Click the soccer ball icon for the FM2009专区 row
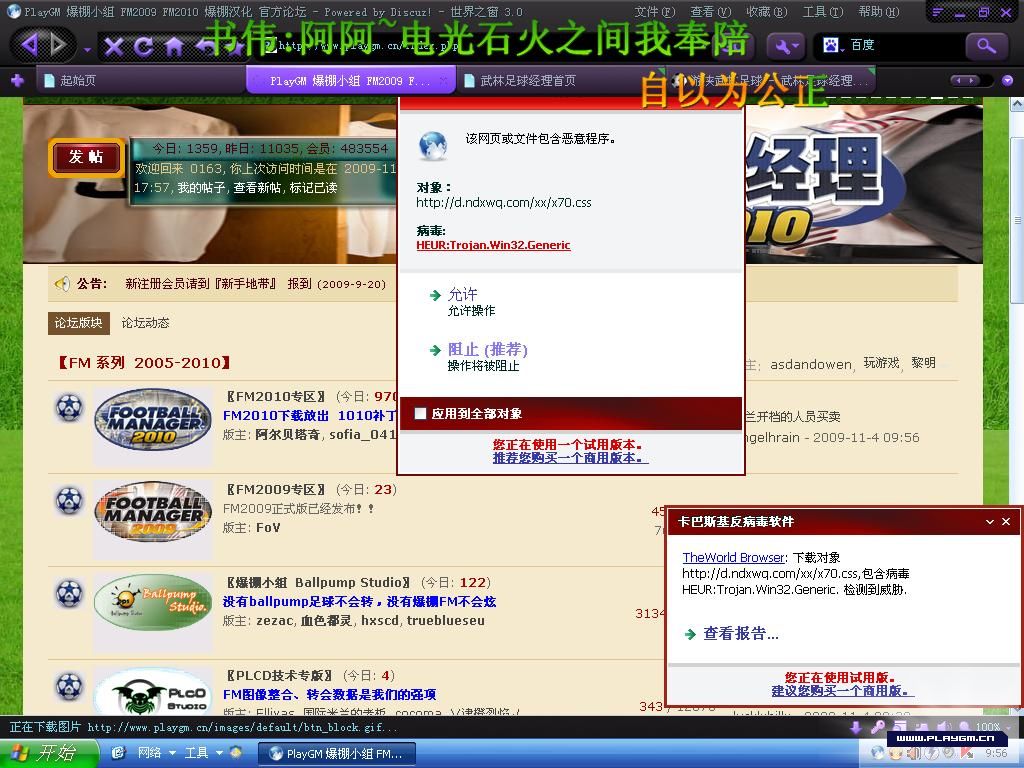Viewport: 1024px width, 768px height. pos(69,500)
